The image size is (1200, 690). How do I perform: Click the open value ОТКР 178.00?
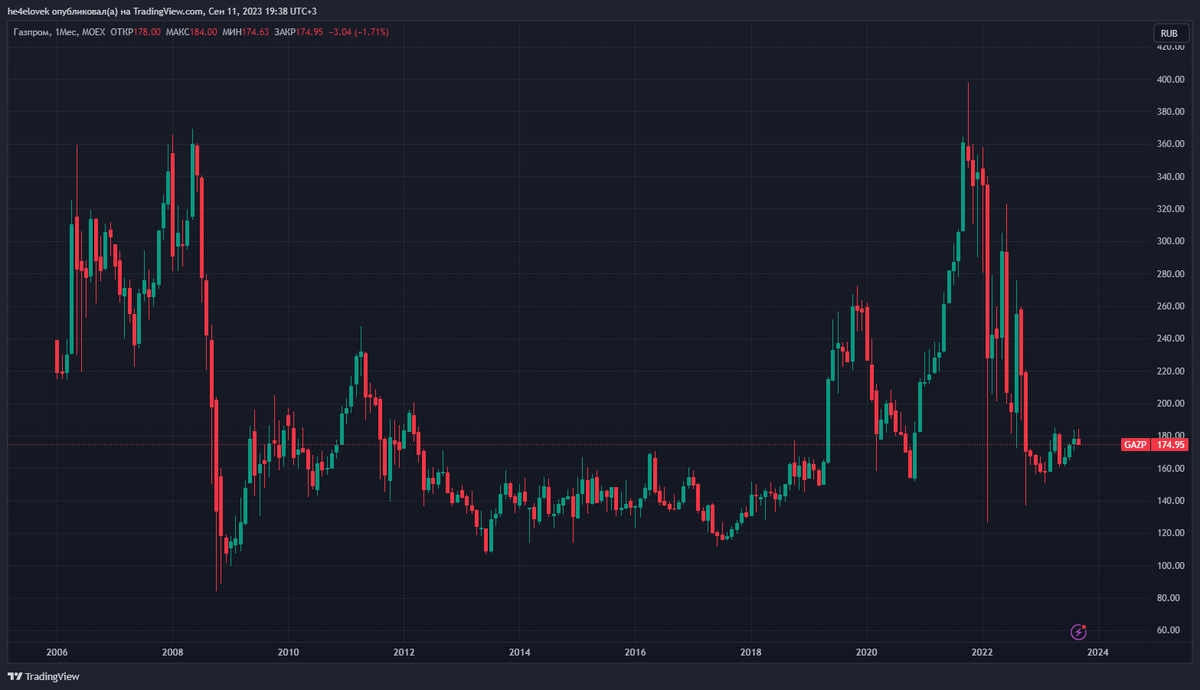click(x=137, y=33)
